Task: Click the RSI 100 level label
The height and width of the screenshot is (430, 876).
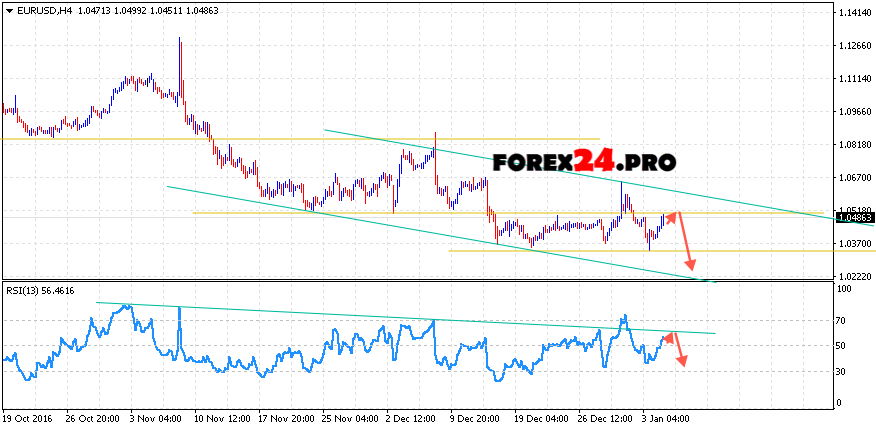Action: [x=844, y=289]
